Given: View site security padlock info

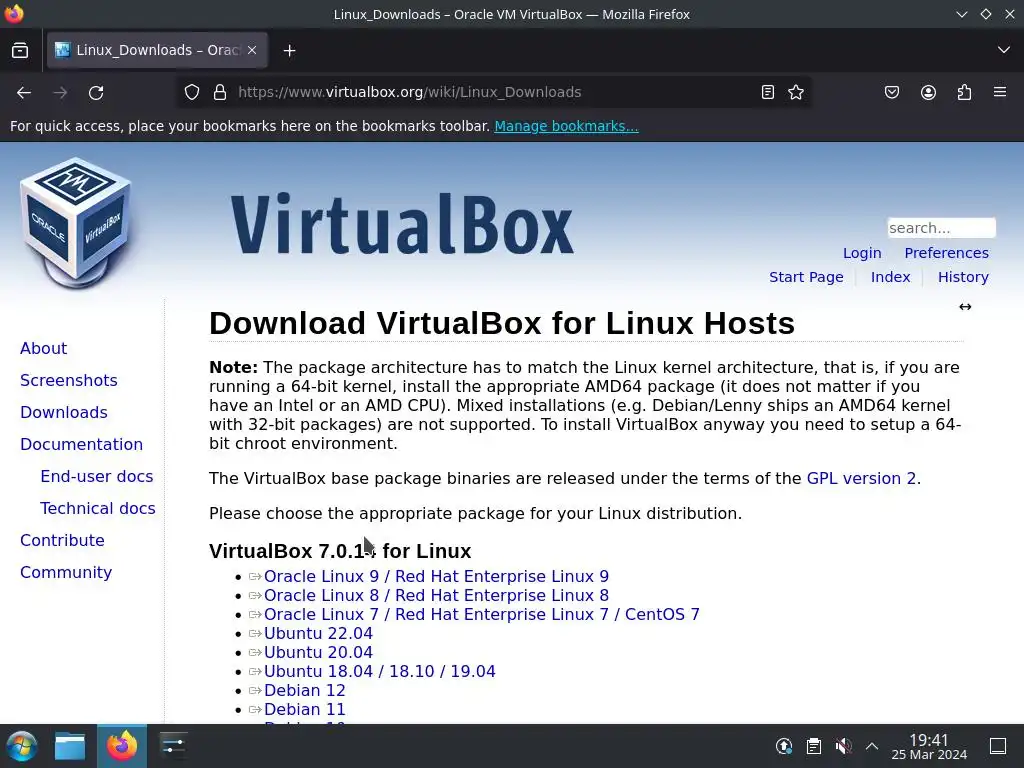Looking at the screenshot, I should [x=220, y=92].
